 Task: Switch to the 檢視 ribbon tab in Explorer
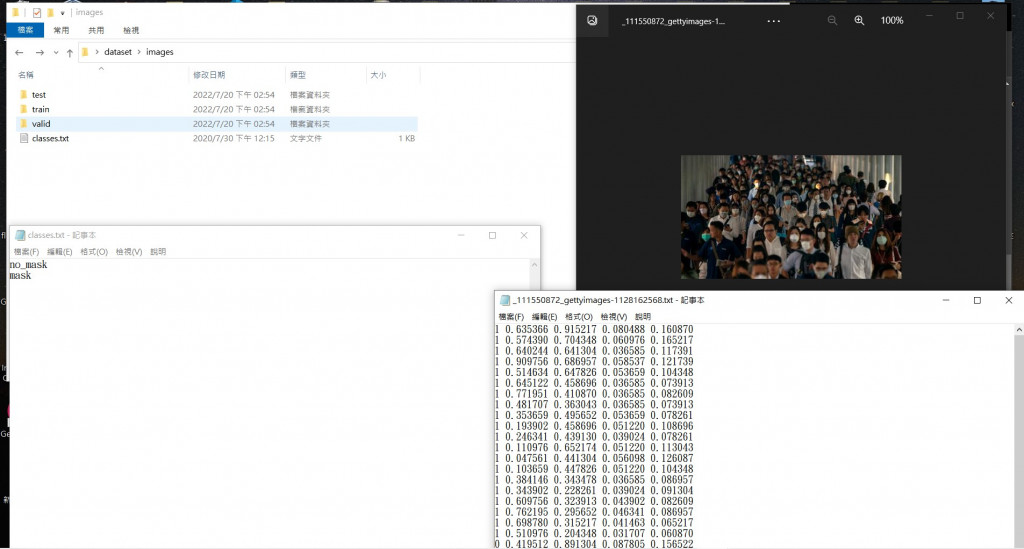[131, 30]
